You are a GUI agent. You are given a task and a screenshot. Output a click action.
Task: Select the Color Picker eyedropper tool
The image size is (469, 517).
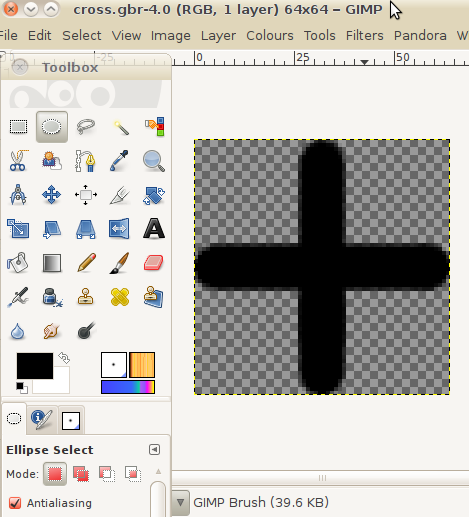119,161
